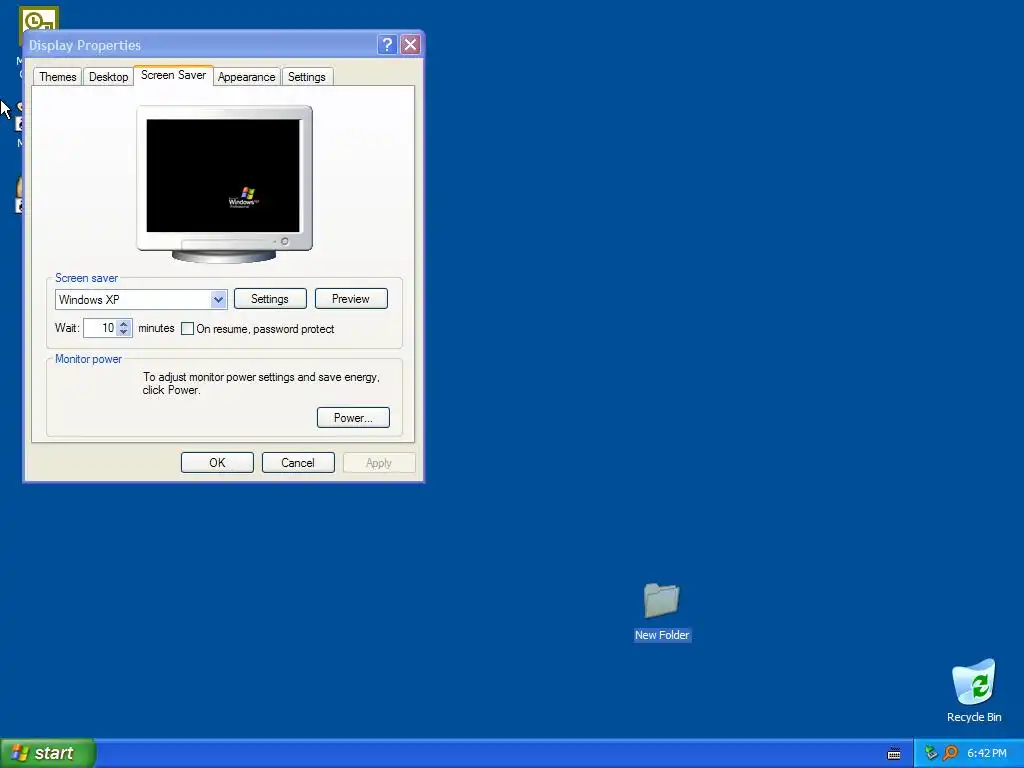This screenshot has width=1024, height=768.
Task: Switch to the Themes tab
Action: point(57,76)
